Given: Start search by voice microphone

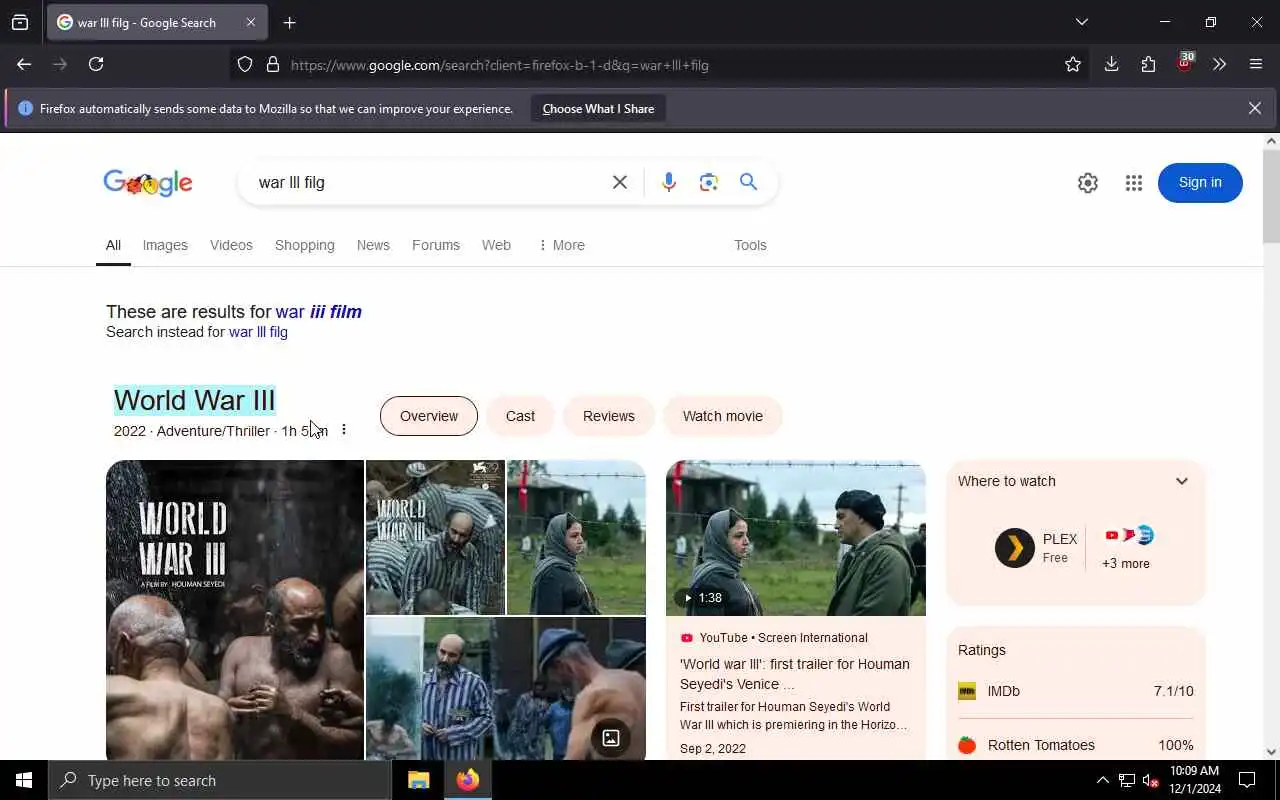Looking at the screenshot, I should pyautogui.click(x=669, y=182).
